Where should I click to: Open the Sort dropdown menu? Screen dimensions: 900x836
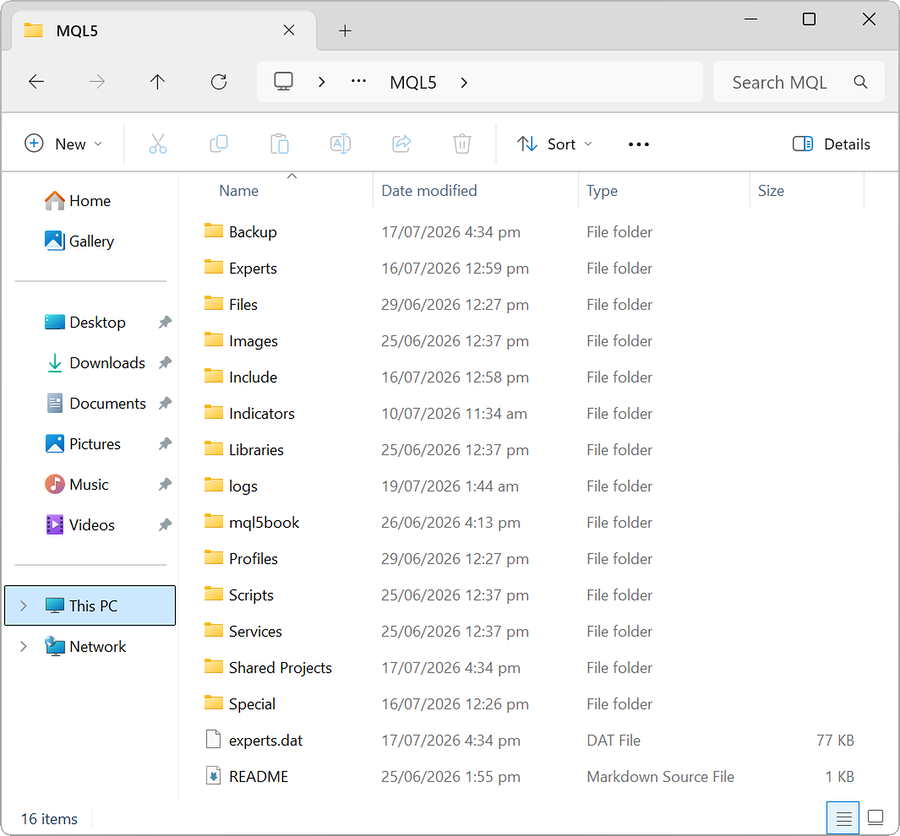pyautogui.click(x=554, y=144)
